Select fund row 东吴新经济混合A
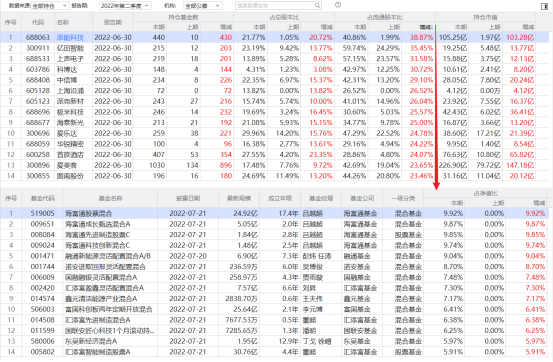 [275, 341]
